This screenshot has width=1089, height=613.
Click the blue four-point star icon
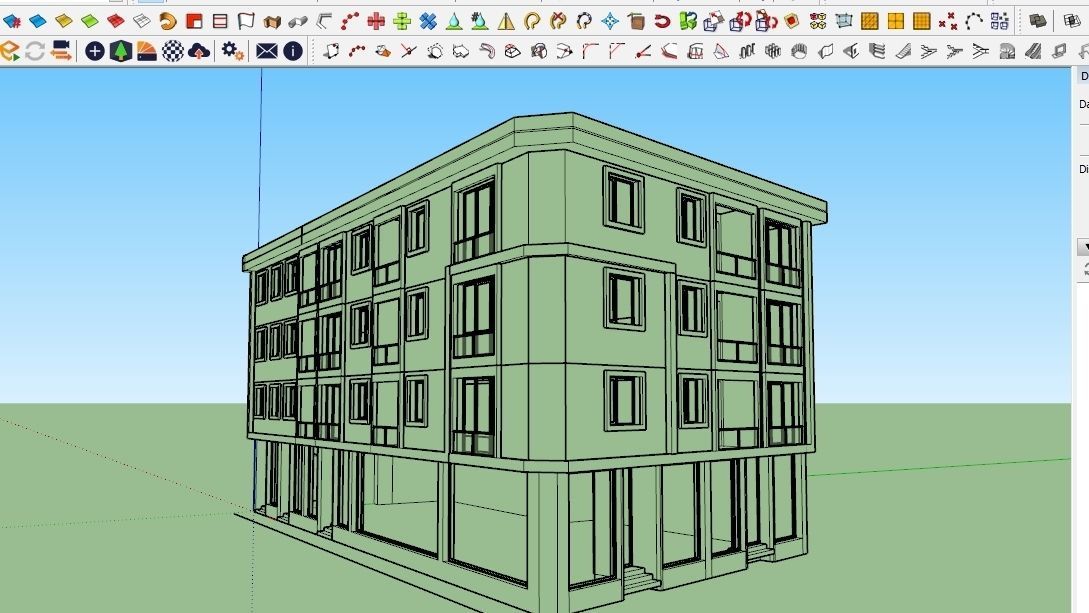pyautogui.click(x=610, y=22)
